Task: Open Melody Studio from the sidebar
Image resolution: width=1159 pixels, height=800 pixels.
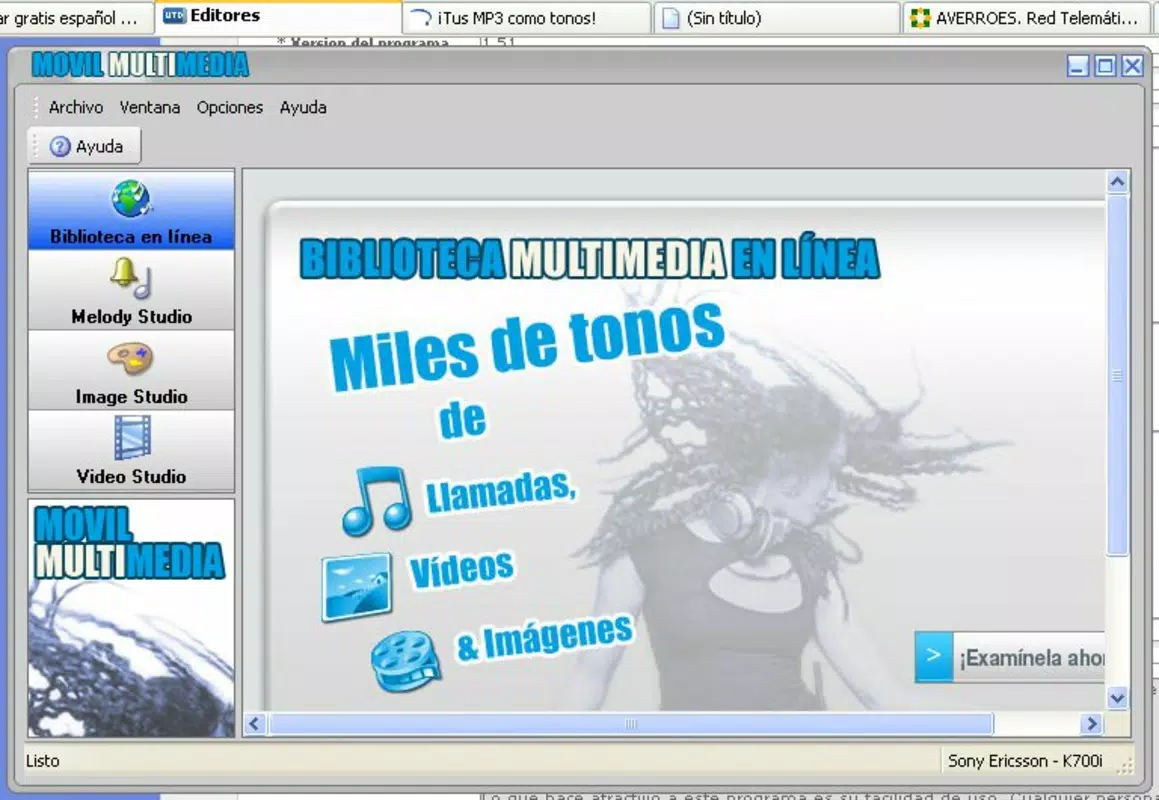Action: point(132,291)
